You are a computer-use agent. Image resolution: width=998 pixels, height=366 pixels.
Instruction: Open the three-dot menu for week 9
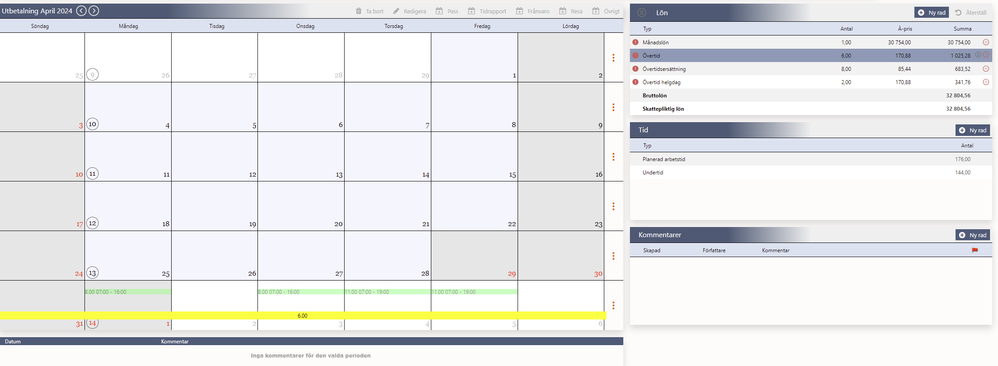tap(613, 58)
